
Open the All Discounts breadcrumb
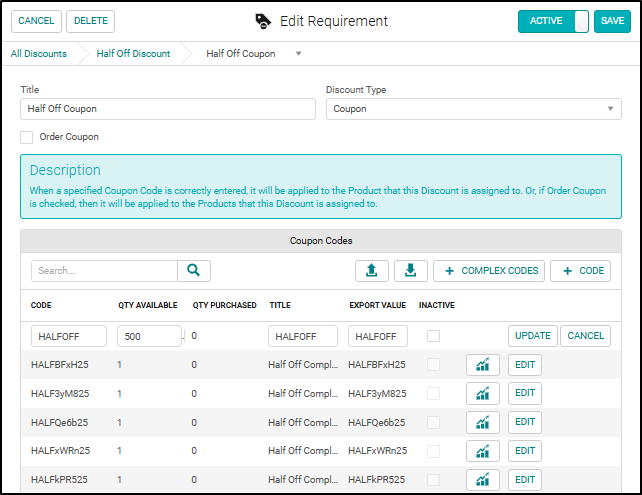39,54
